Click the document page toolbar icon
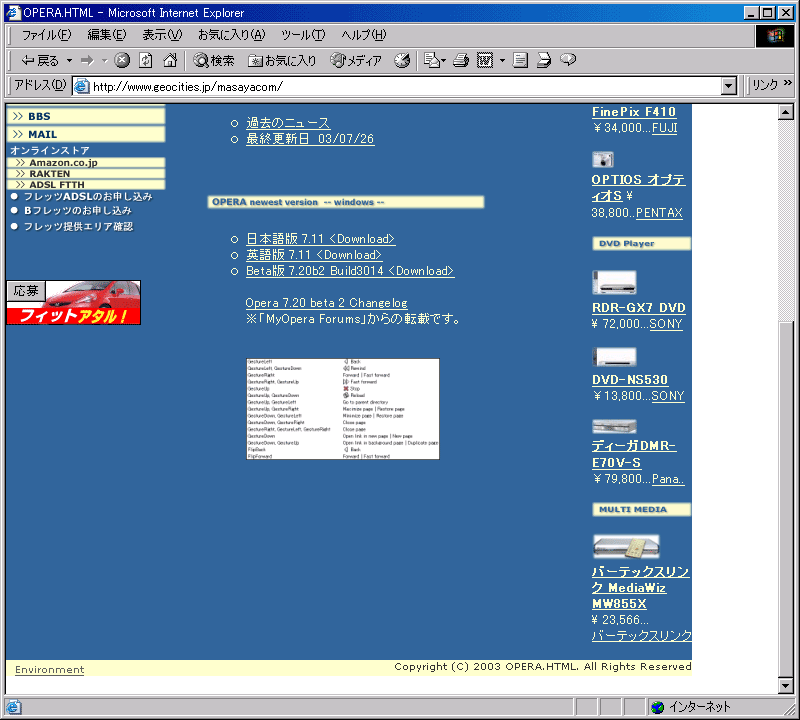 tap(520, 60)
